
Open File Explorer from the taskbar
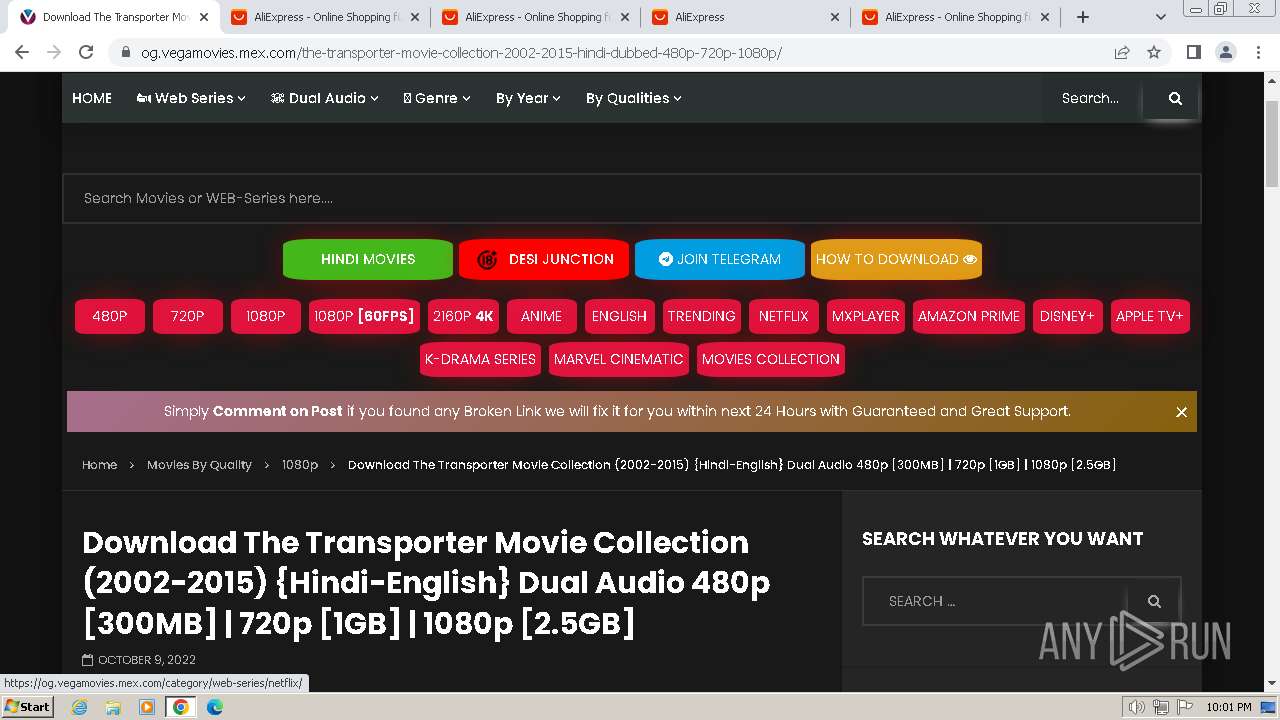(x=113, y=707)
